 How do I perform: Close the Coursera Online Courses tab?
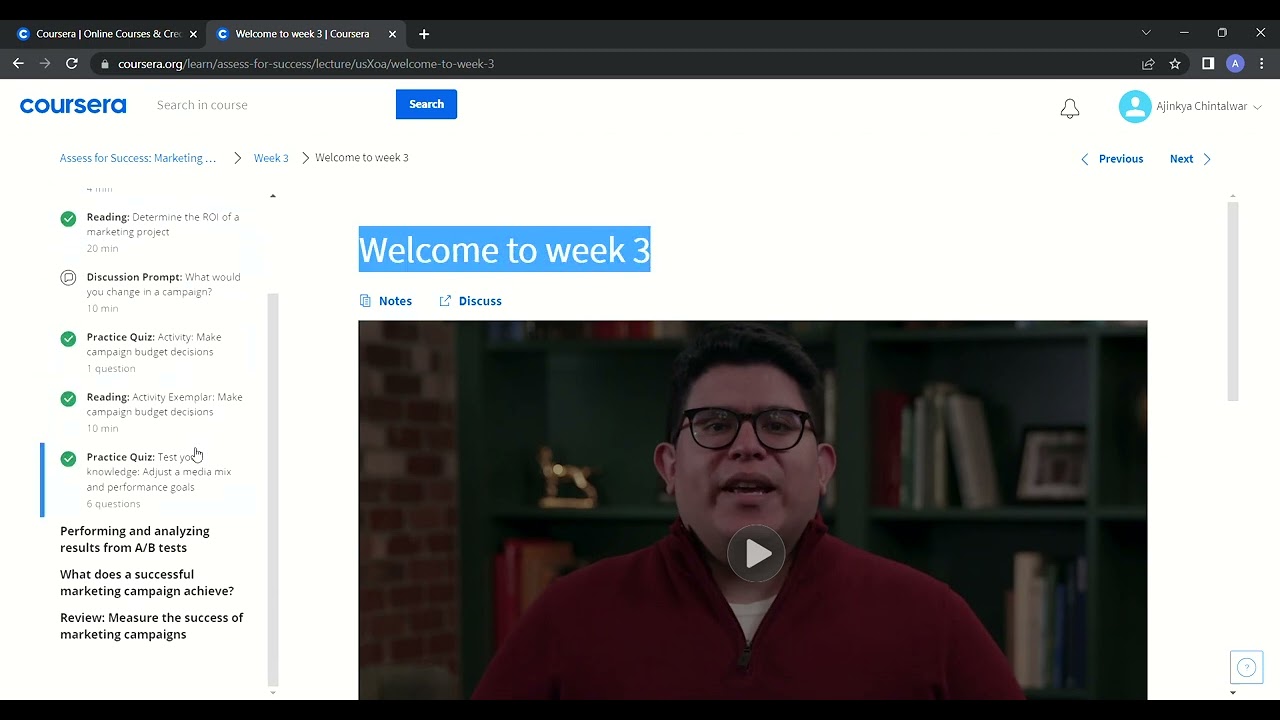pyautogui.click(x=193, y=34)
